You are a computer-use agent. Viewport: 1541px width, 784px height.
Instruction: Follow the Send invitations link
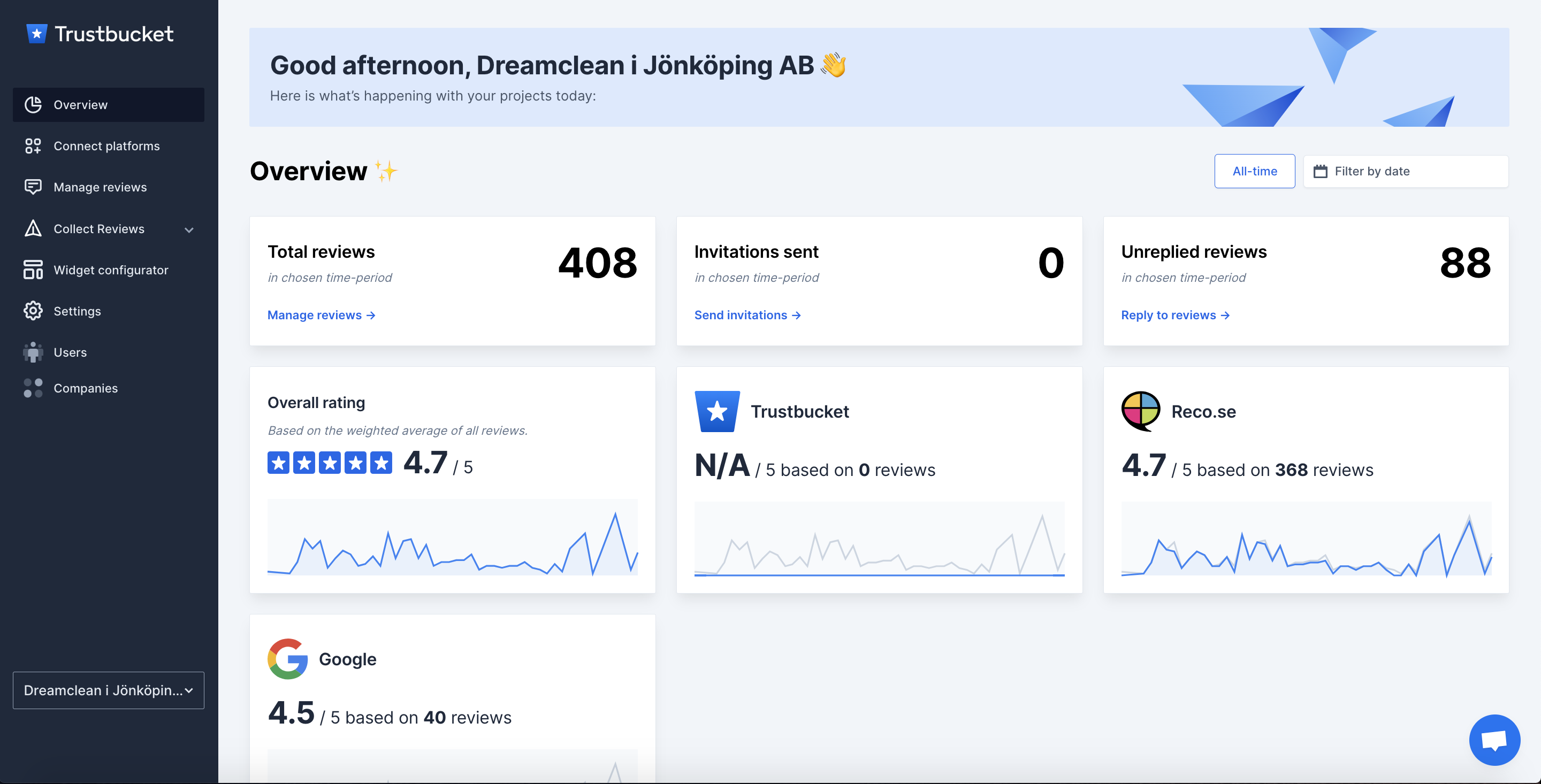(x=747, y=315)
